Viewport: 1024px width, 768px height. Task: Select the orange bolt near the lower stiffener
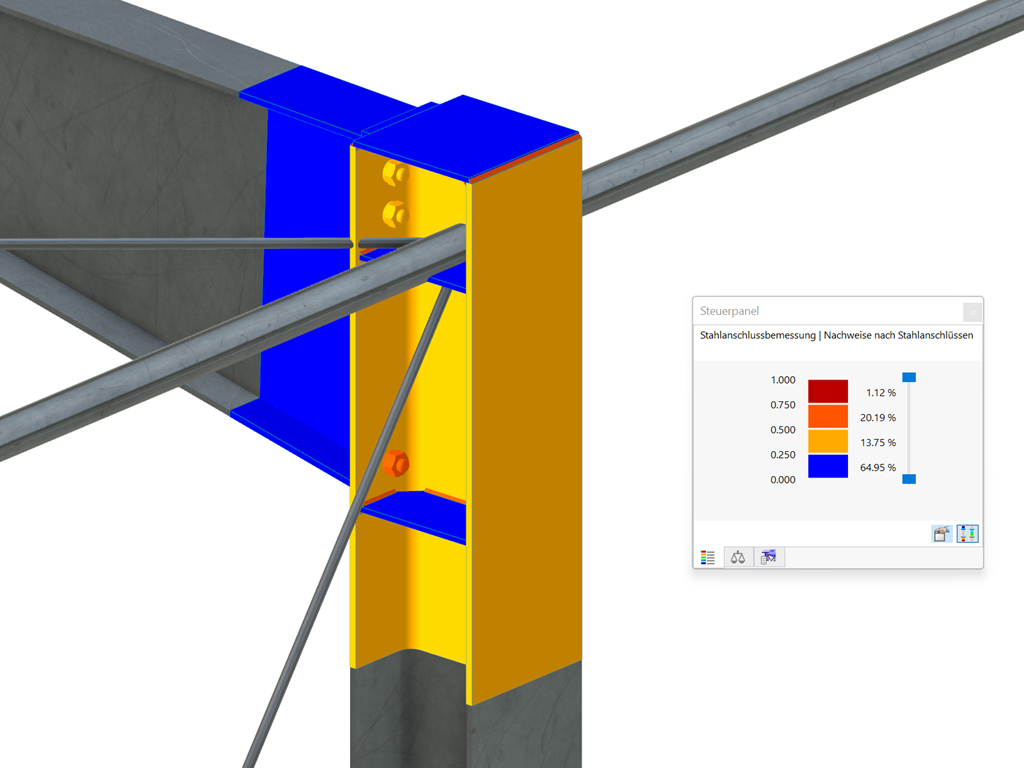pyautogui.click(x=395, y=463)
